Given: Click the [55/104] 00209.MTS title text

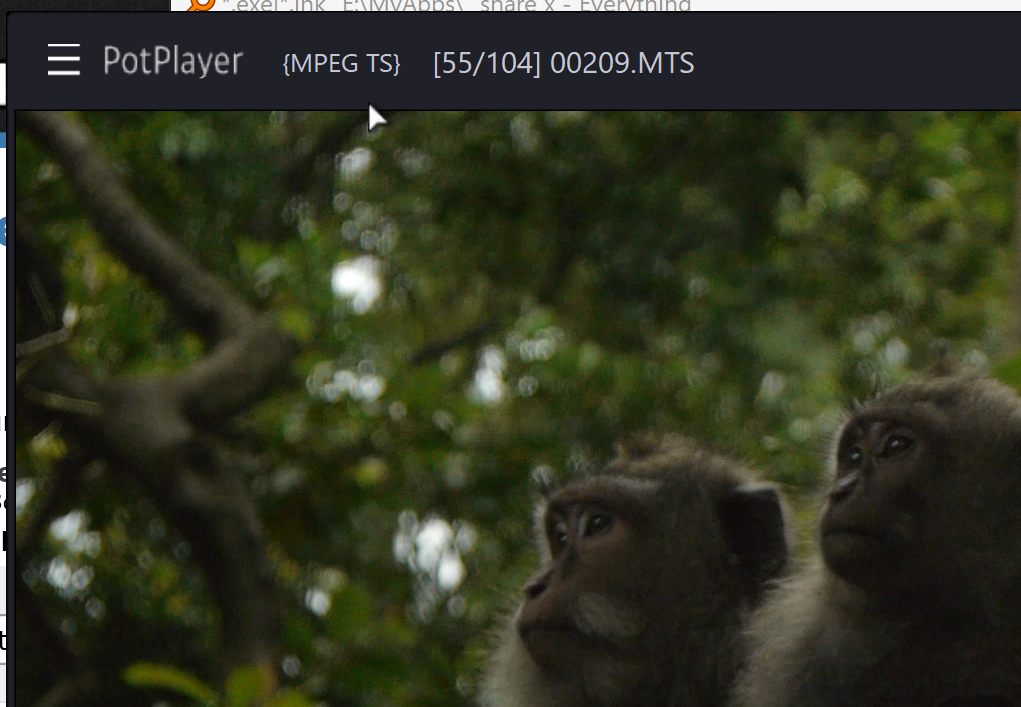Looking at the screenshot, I should click(563, 63).
